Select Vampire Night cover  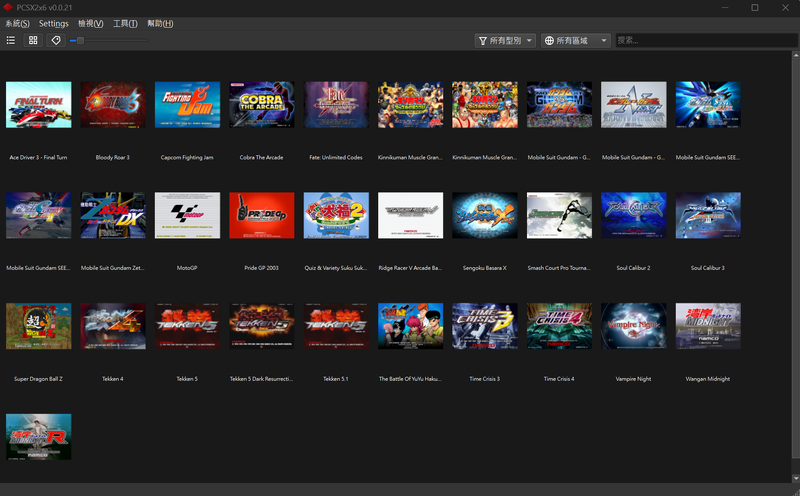coord(633,326)
